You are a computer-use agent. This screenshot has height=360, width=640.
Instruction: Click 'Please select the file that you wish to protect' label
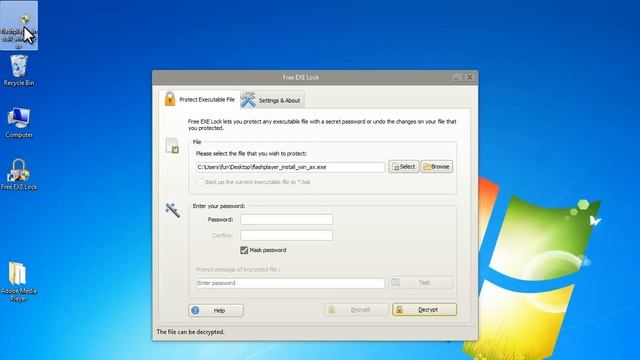coord(251,153)
